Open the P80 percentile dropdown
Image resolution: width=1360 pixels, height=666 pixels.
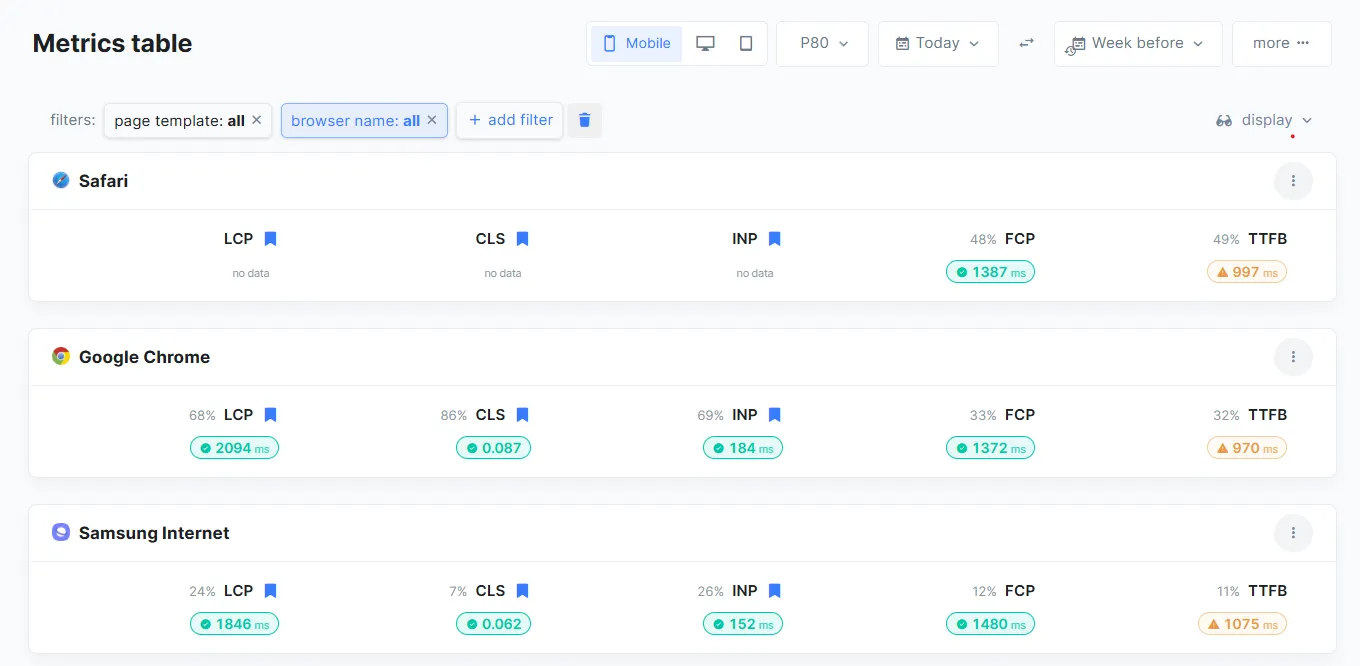pyautogui.click(x=823, y=44)
